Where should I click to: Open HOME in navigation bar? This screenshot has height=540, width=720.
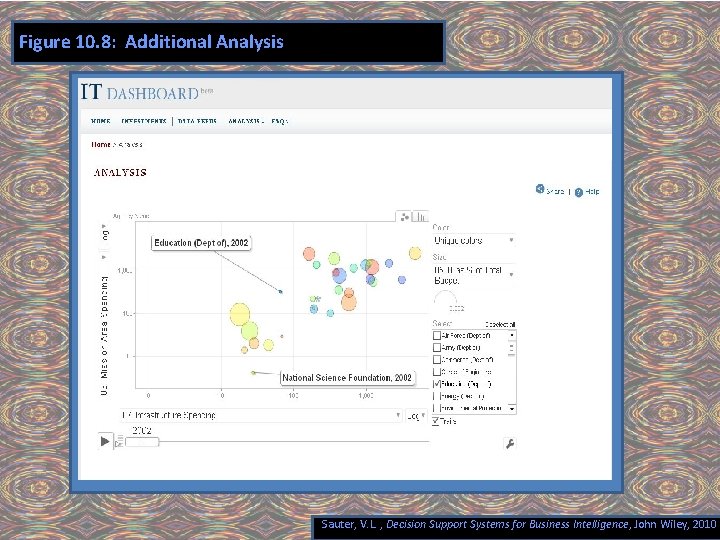tap(101, 121)
